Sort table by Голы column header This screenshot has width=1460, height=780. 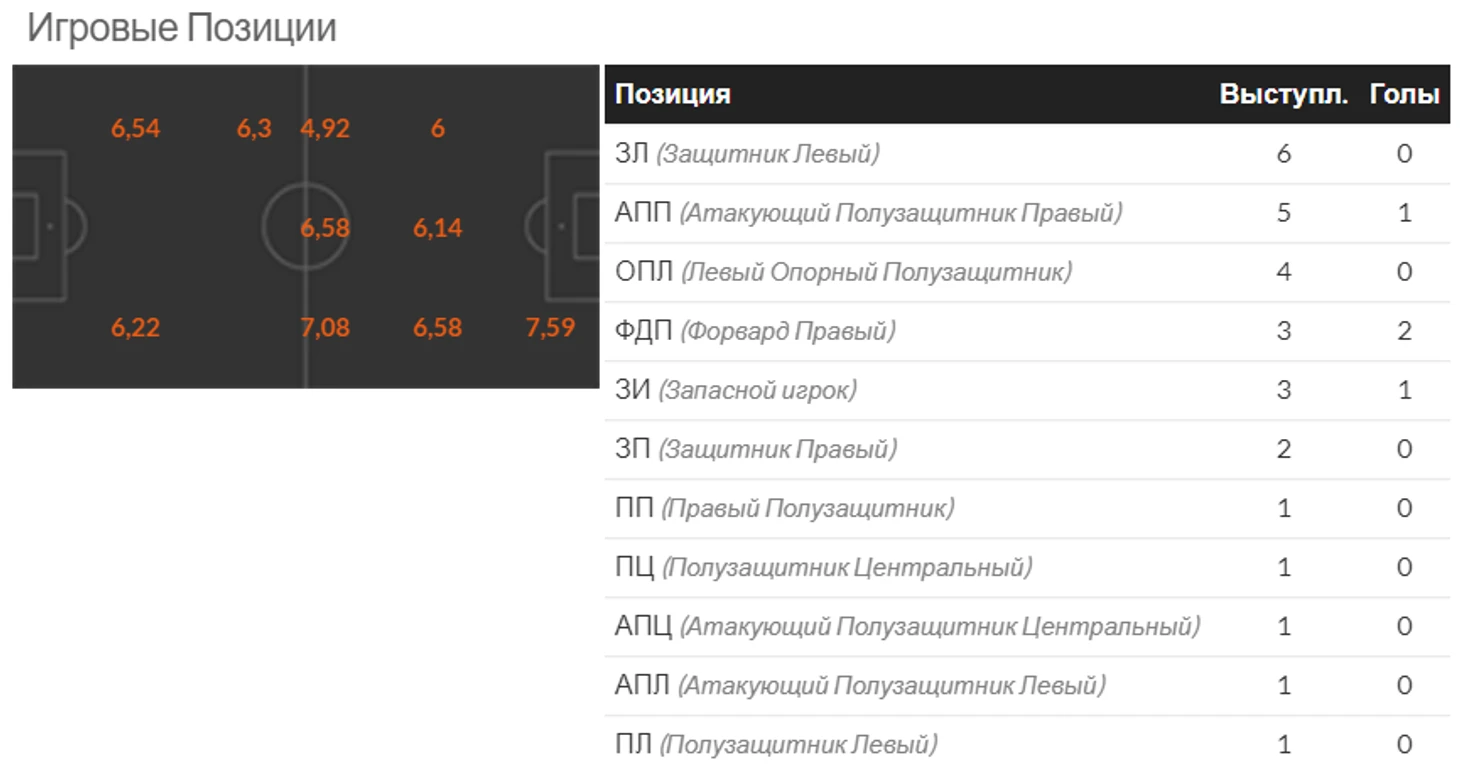(1404, 94)
